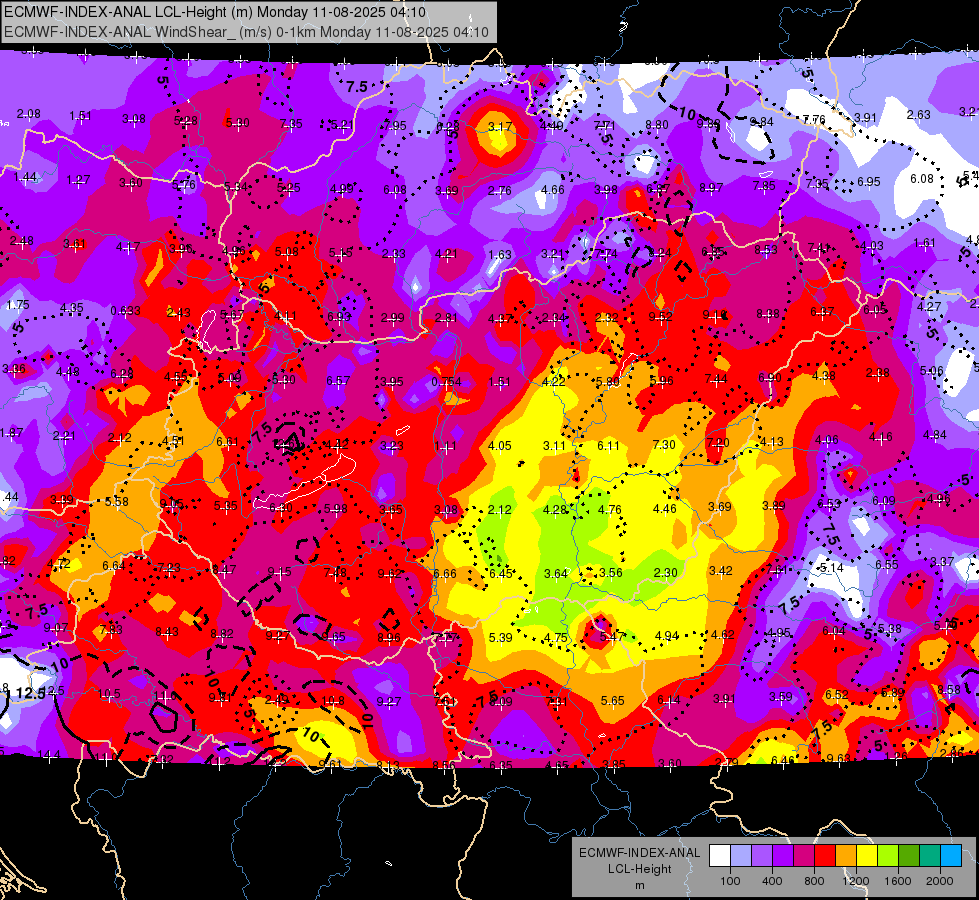Click the legend tick label 100
Viewport: 979px width, 900px height.
click(730, 881)
